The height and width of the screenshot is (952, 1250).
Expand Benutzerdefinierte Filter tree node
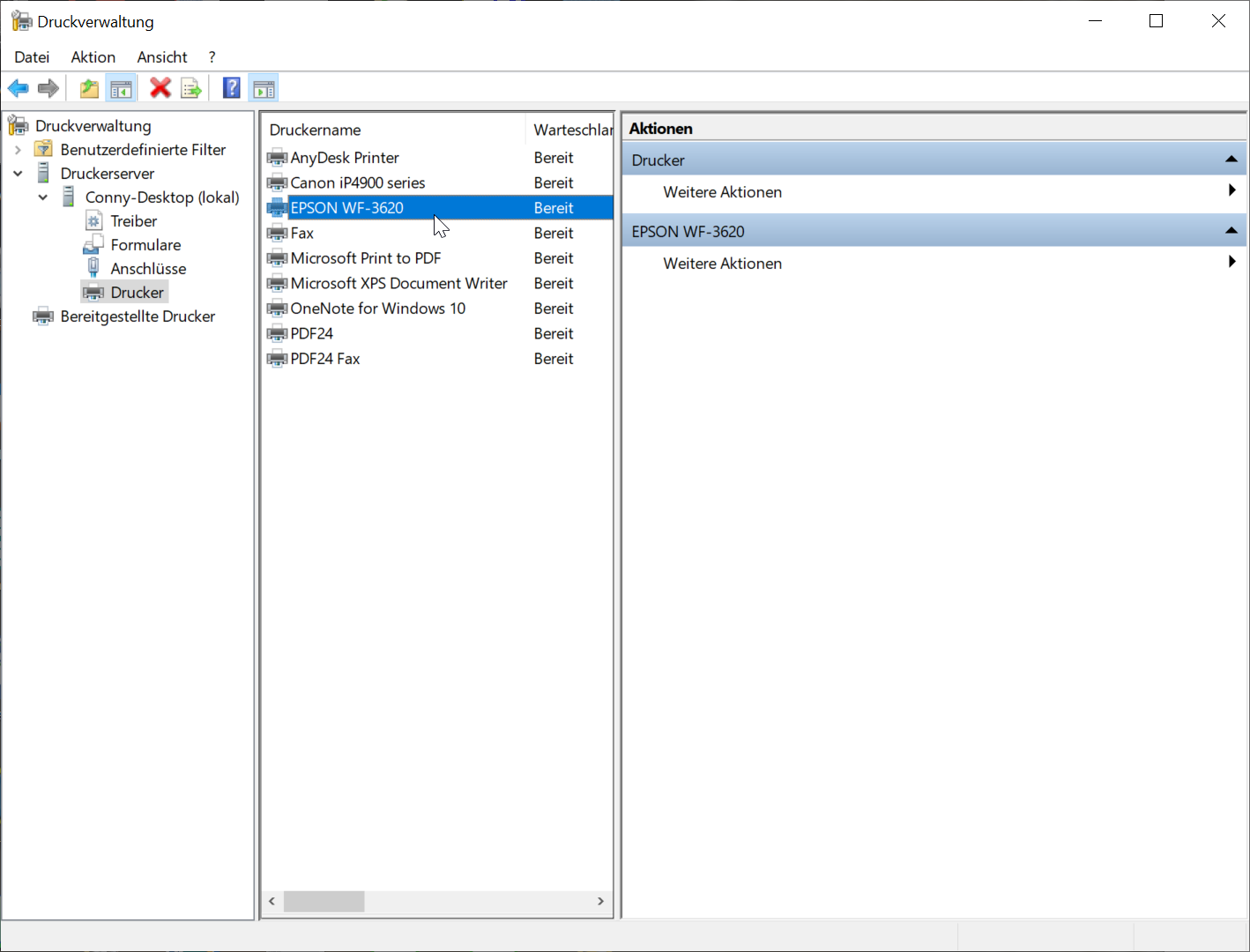pyautogui.click(x=18, y=150)
